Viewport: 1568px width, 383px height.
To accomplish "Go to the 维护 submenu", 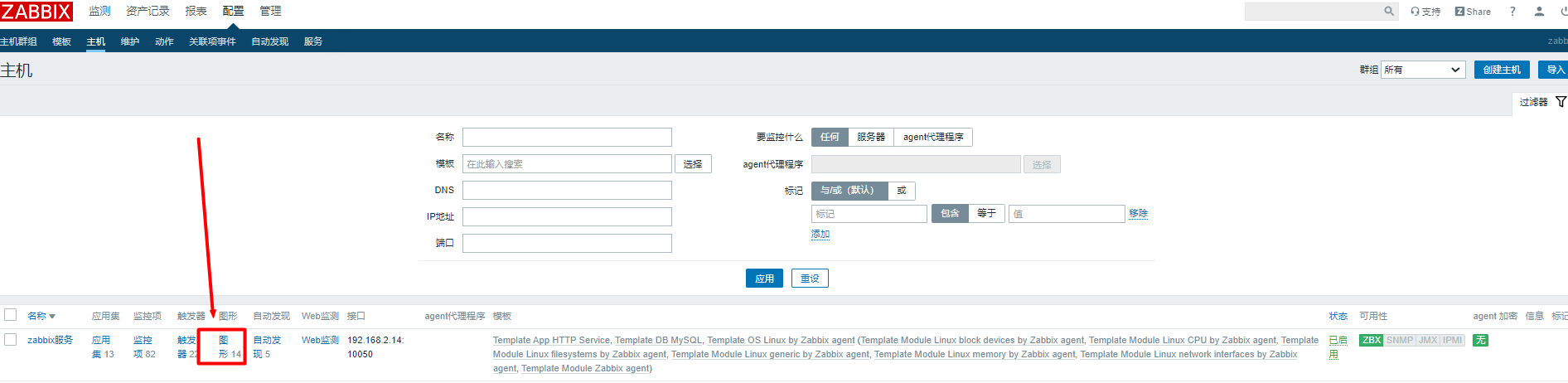I will [x=130, y=41].
